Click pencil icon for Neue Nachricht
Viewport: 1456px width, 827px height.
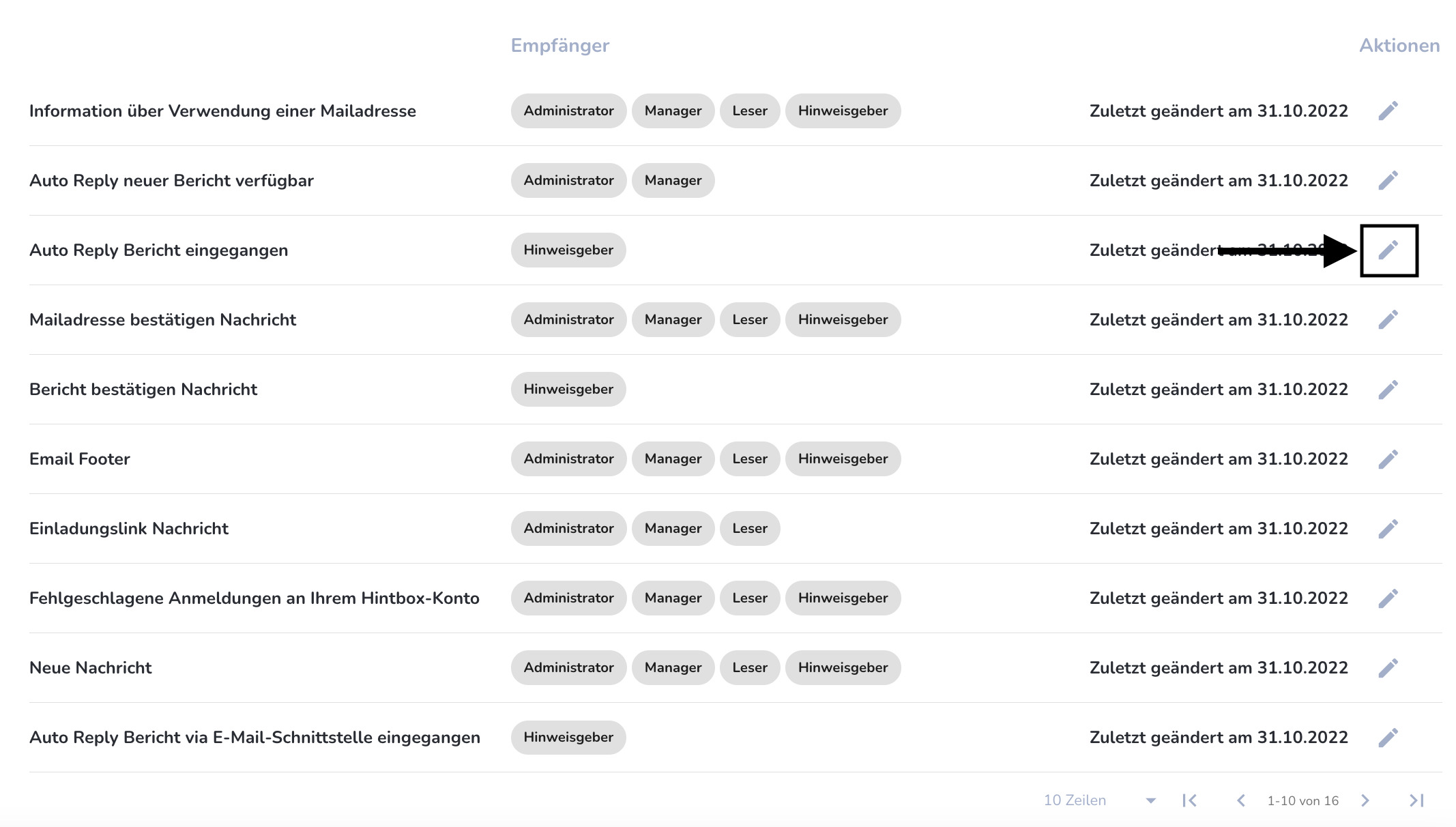pos(1388,667)
